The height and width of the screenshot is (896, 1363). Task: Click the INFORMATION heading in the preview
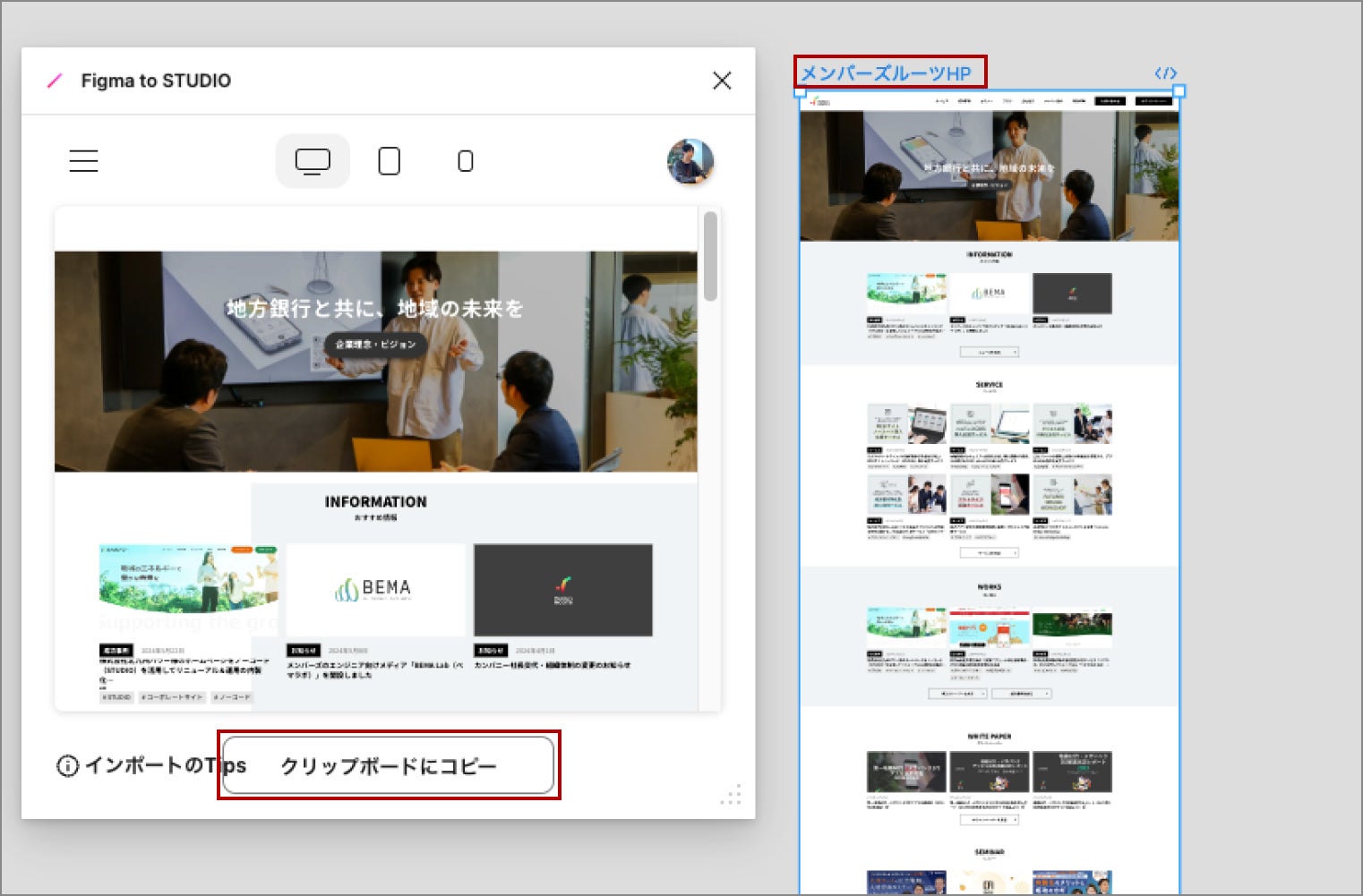pos(375,502)
